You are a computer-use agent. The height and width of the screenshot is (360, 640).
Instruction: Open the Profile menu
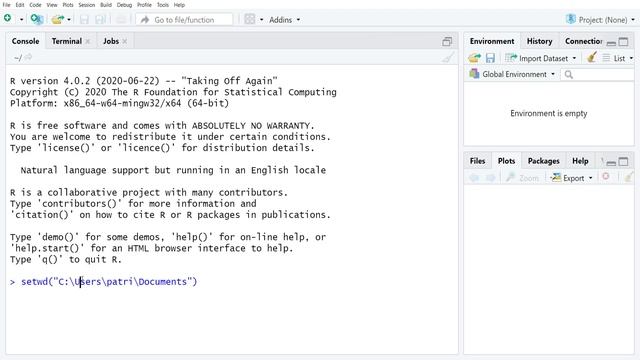pos(144,5)
